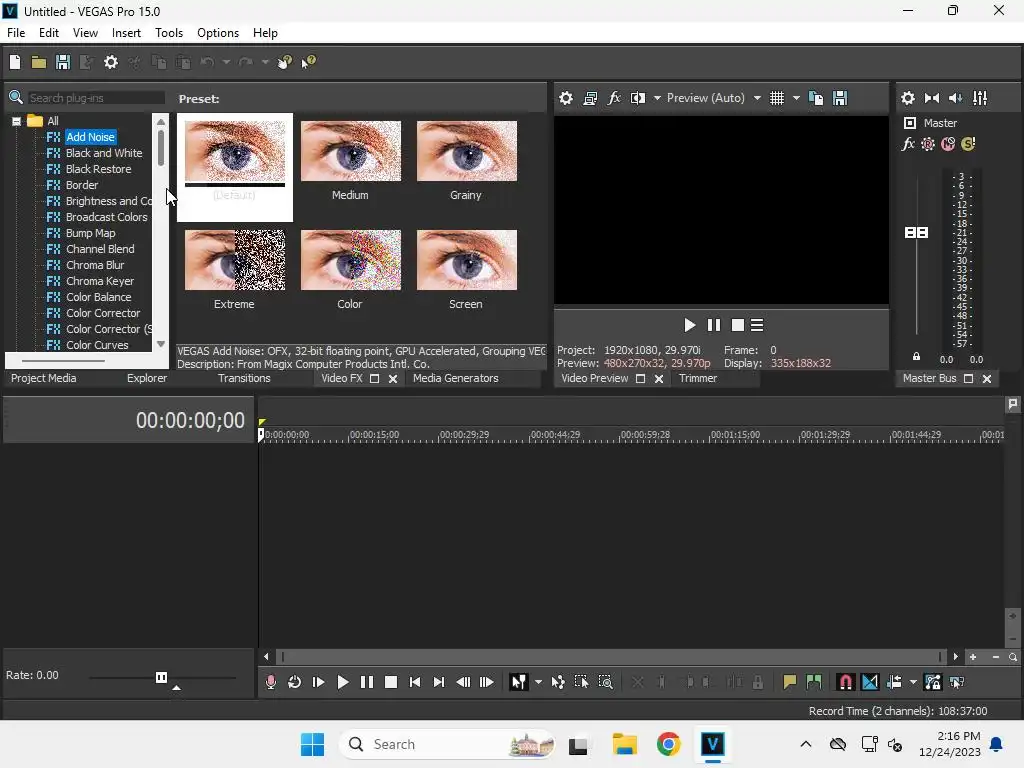The width and height of the screenshot is (1024, 768).
Task: Solo the Master bus
Action: pyautogui.click(x=968, y=144)
